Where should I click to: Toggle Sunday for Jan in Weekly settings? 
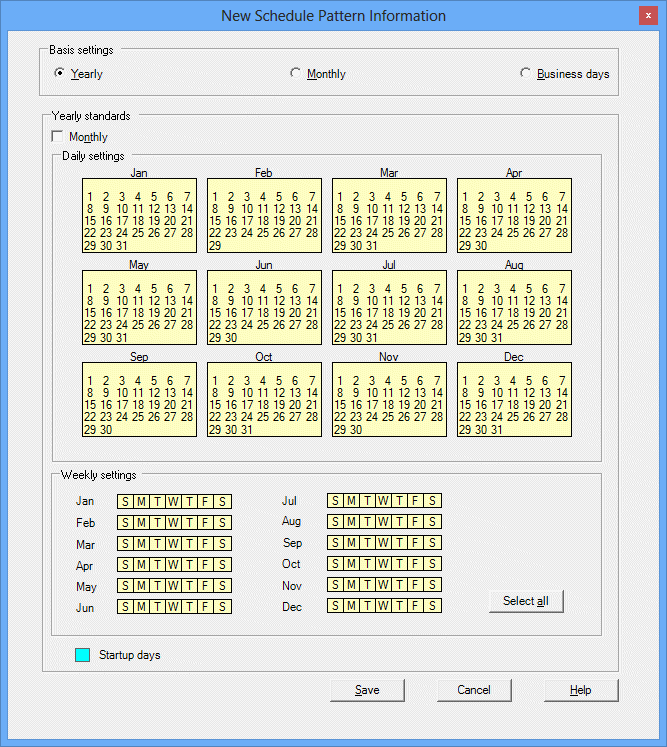(x=125, y=501)
